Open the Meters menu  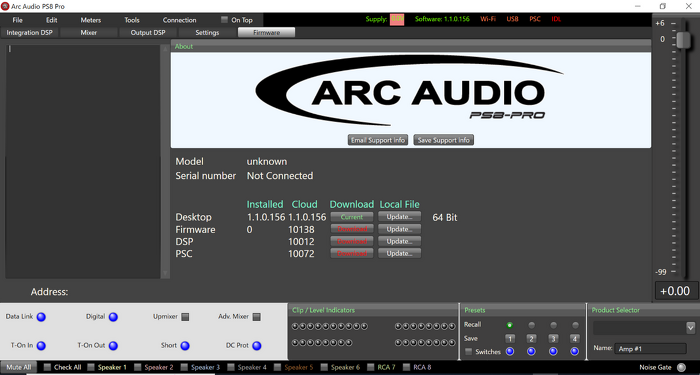pos(91,20)
